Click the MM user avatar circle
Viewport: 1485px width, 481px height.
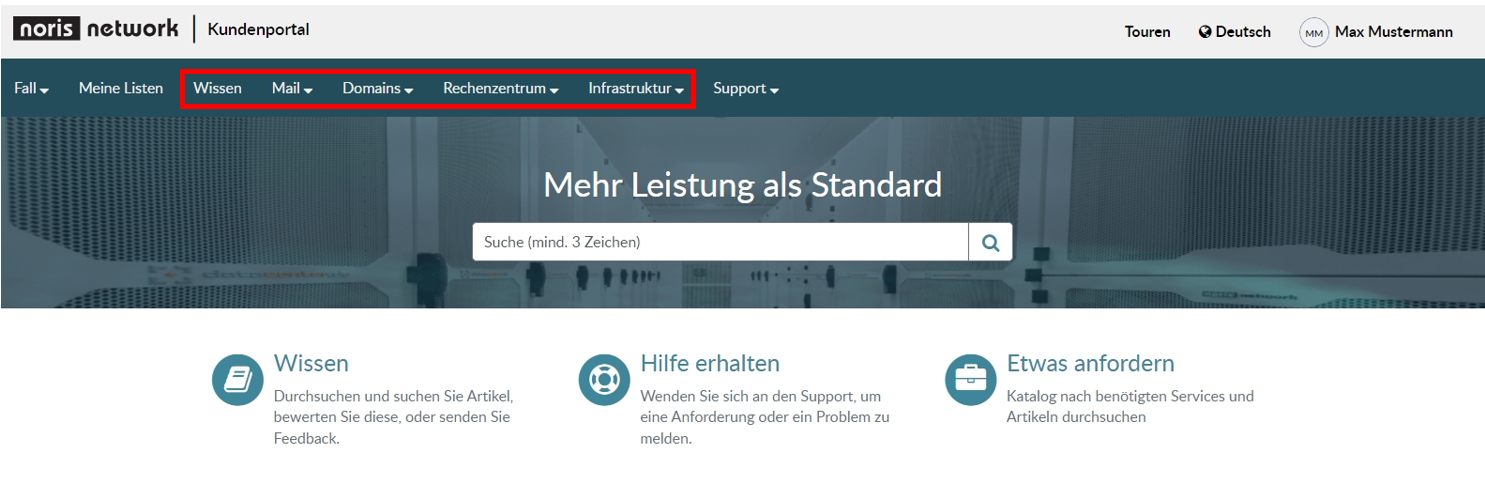[x=1314, y=32]
